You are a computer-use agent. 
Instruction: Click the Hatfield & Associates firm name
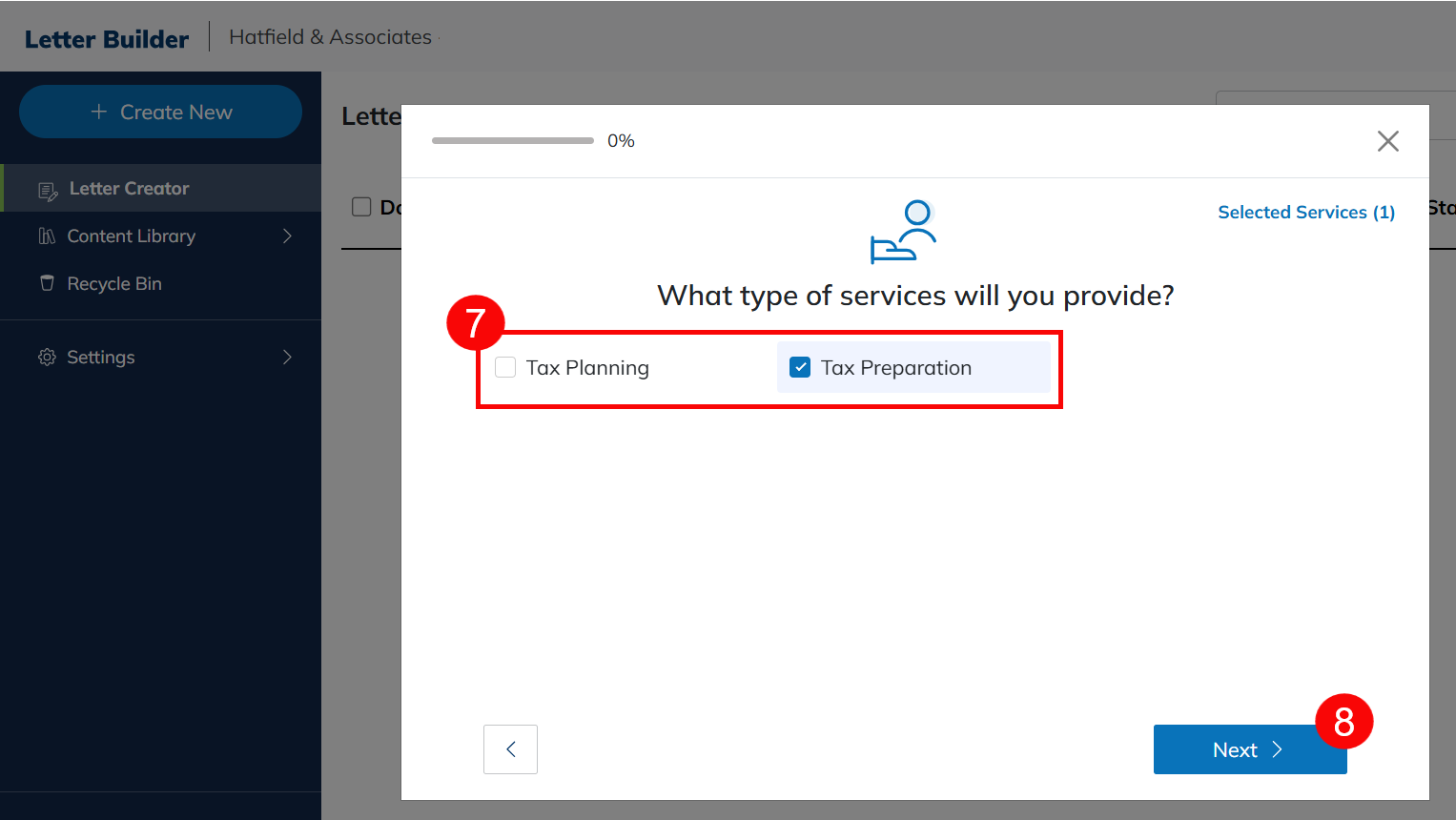(x=330, y=37)
